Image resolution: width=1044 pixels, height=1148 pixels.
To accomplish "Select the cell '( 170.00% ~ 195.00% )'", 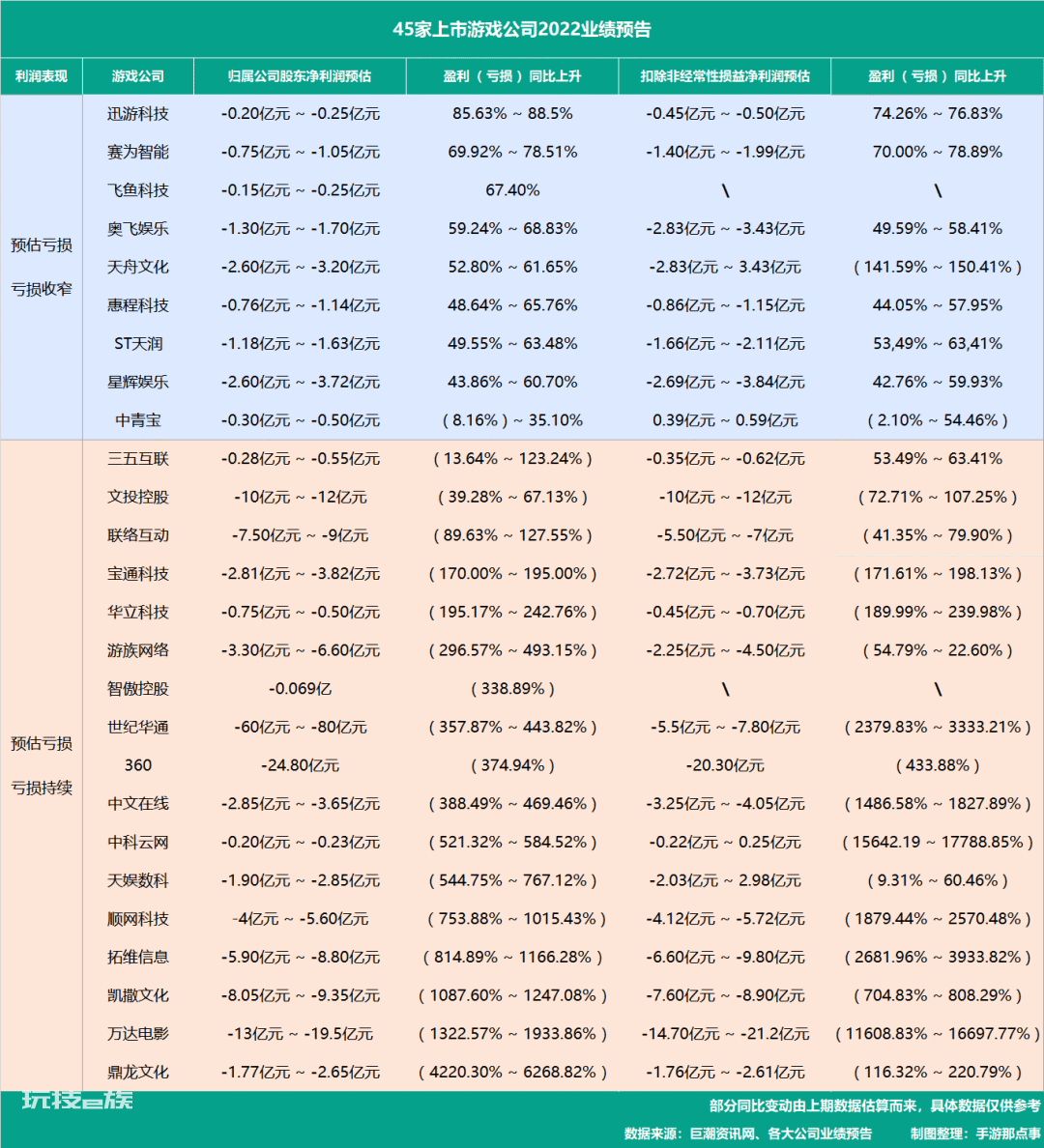I will (512, 574).
